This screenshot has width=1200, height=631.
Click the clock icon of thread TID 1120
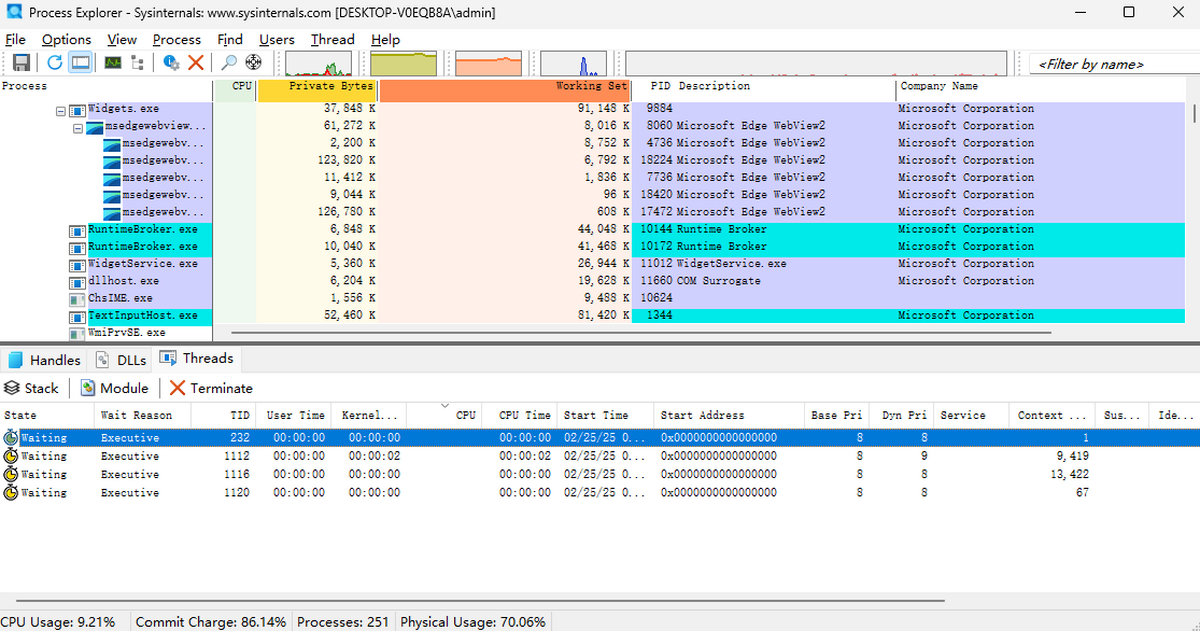[x=11, y=492]
